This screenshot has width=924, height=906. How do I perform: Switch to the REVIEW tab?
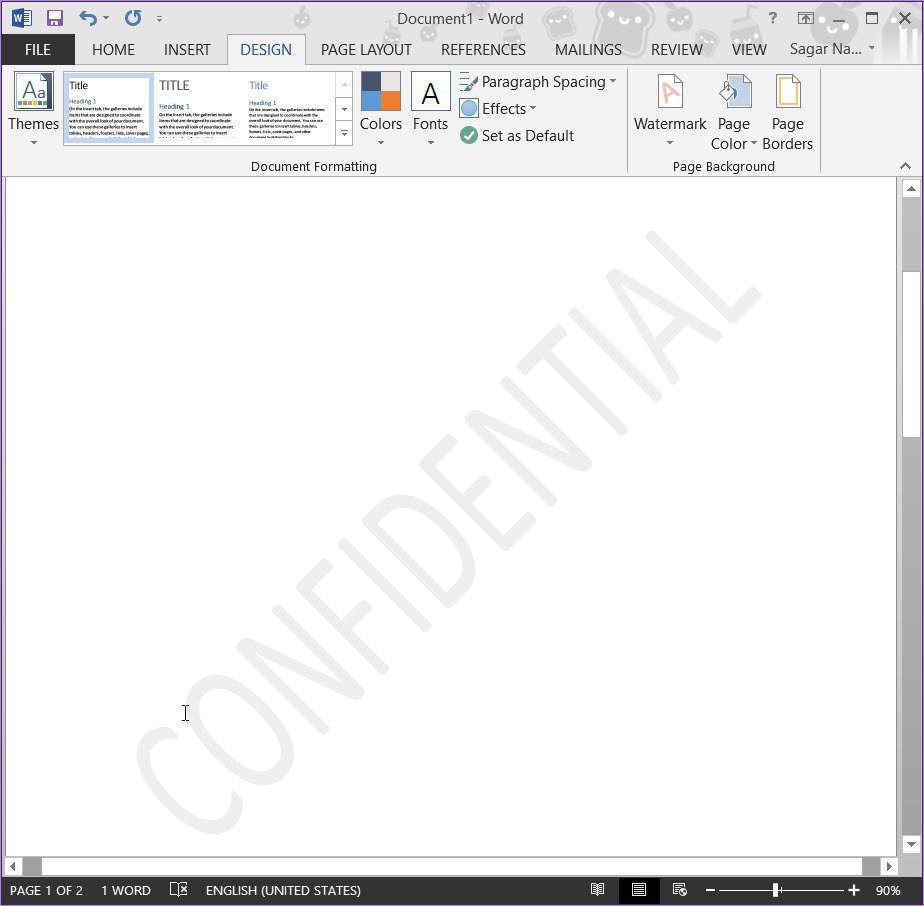[x=676, y=50]
